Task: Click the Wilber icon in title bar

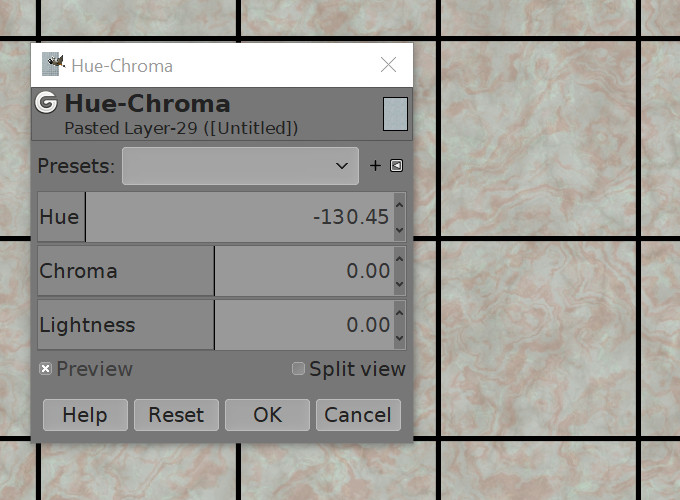Action: pos(54,66)
